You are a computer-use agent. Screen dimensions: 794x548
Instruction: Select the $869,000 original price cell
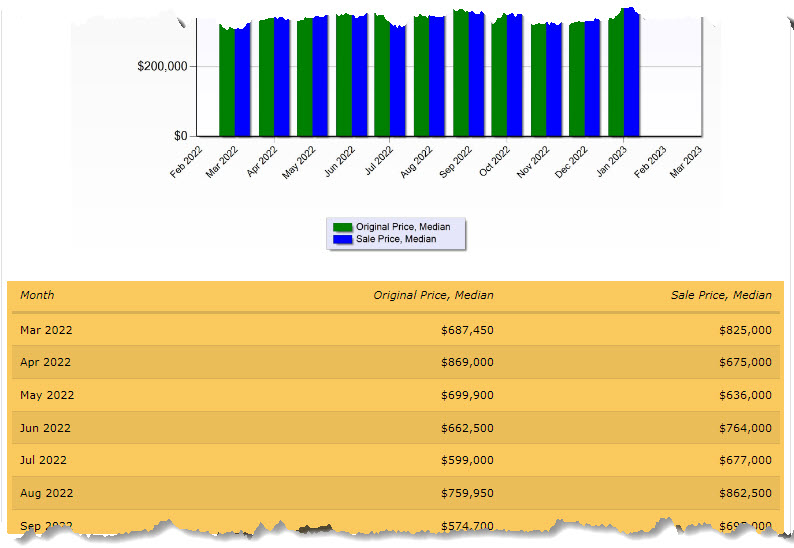pyautogui.click(x=466, y=362)
